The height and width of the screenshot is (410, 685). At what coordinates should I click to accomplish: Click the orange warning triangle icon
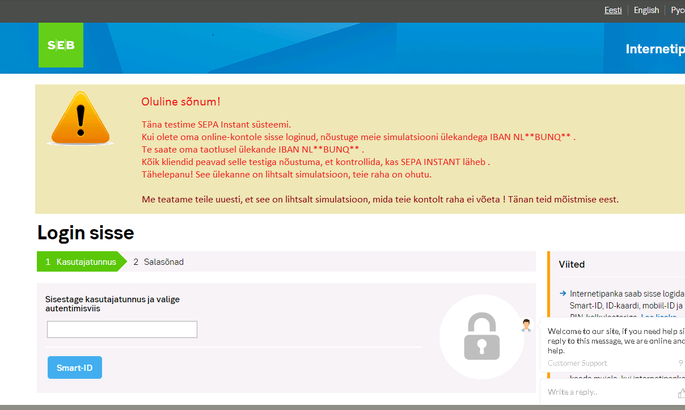tap(80, 118)
